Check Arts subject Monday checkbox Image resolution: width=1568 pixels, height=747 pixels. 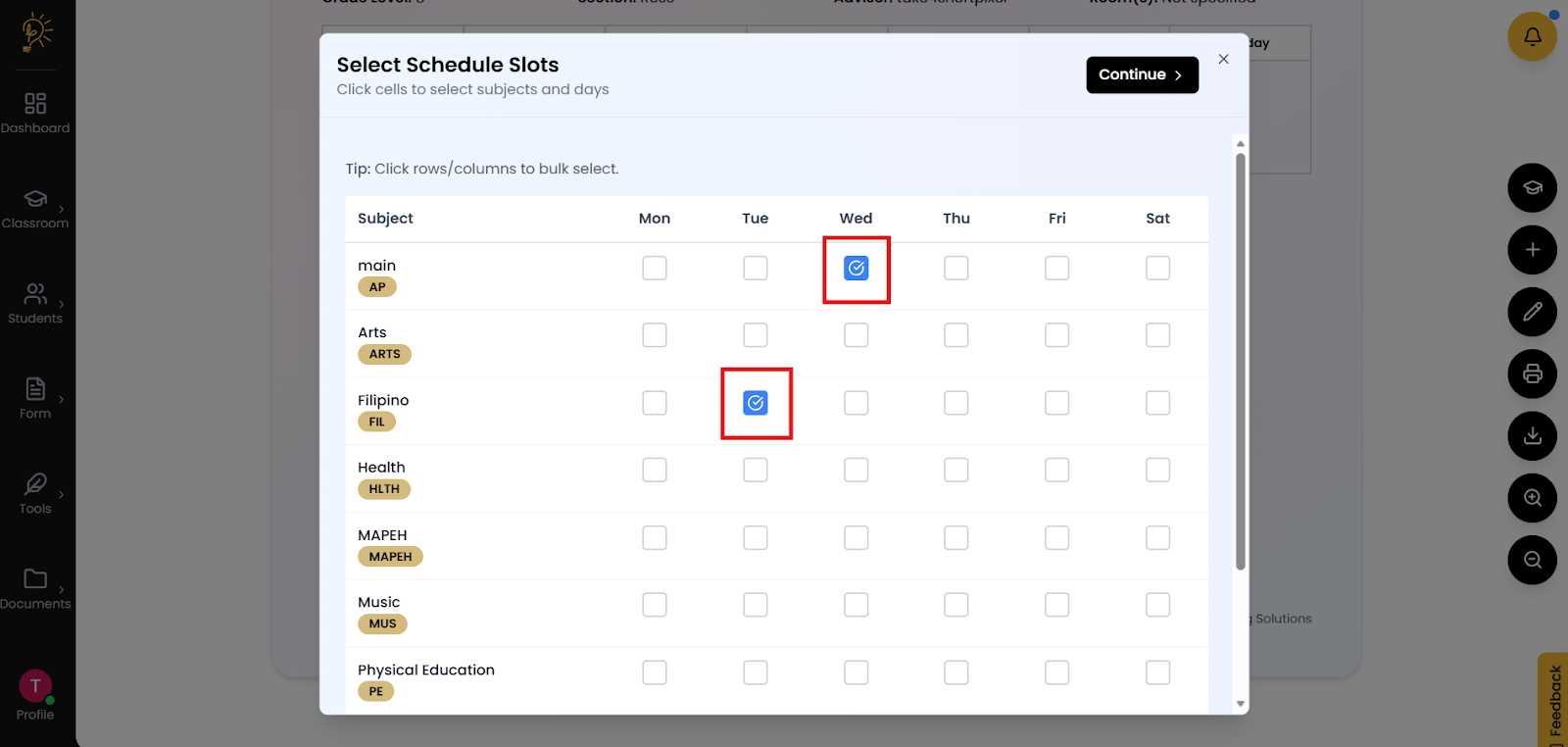pos(654,335)
